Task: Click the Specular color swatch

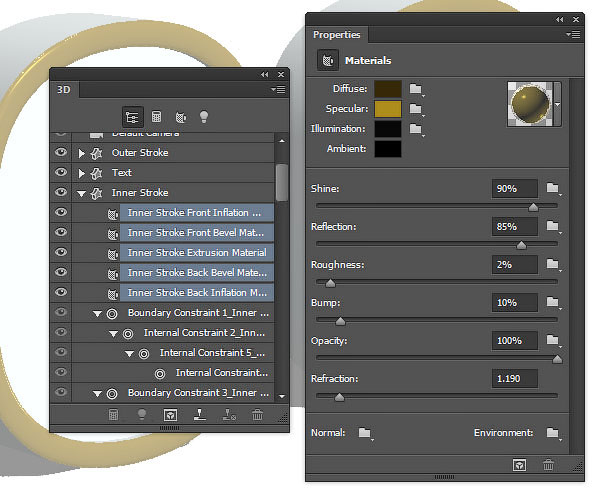Action: pyautogui.click(x=388, y=109)
